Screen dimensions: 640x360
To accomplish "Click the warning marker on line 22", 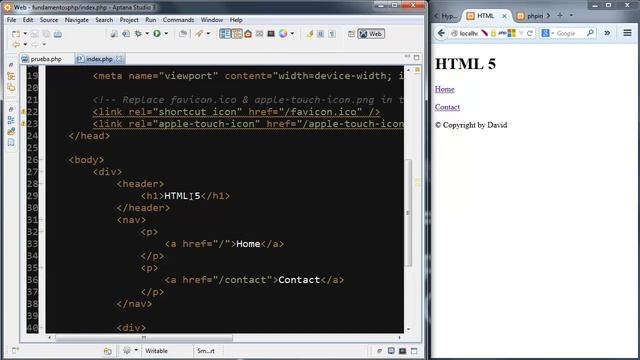I will coord(23,112).
